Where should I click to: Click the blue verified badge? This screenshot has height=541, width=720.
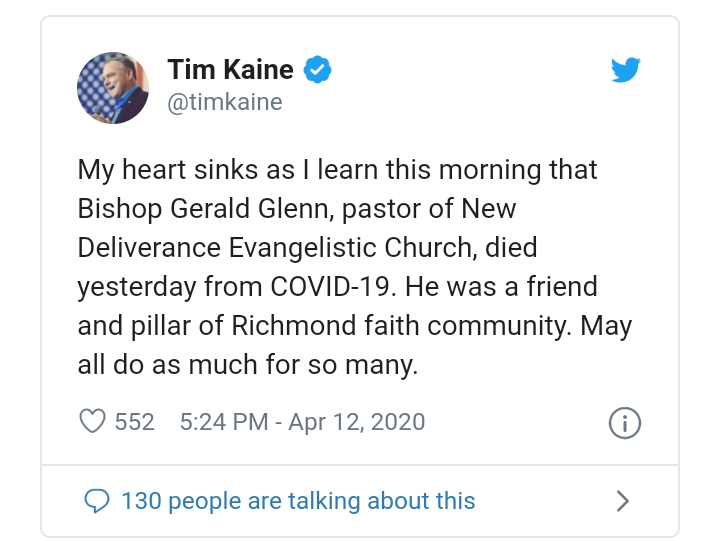(317, 70)
